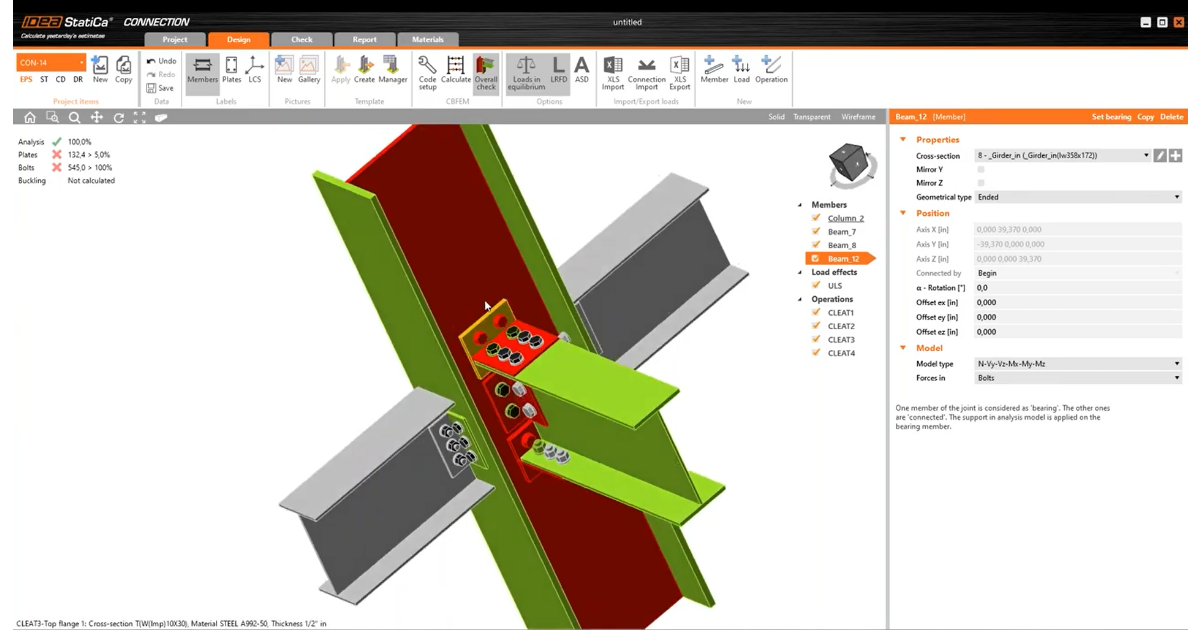Click the fit-to-screen icon
The image size is (1200, 630).
click(x=139, y=117)
